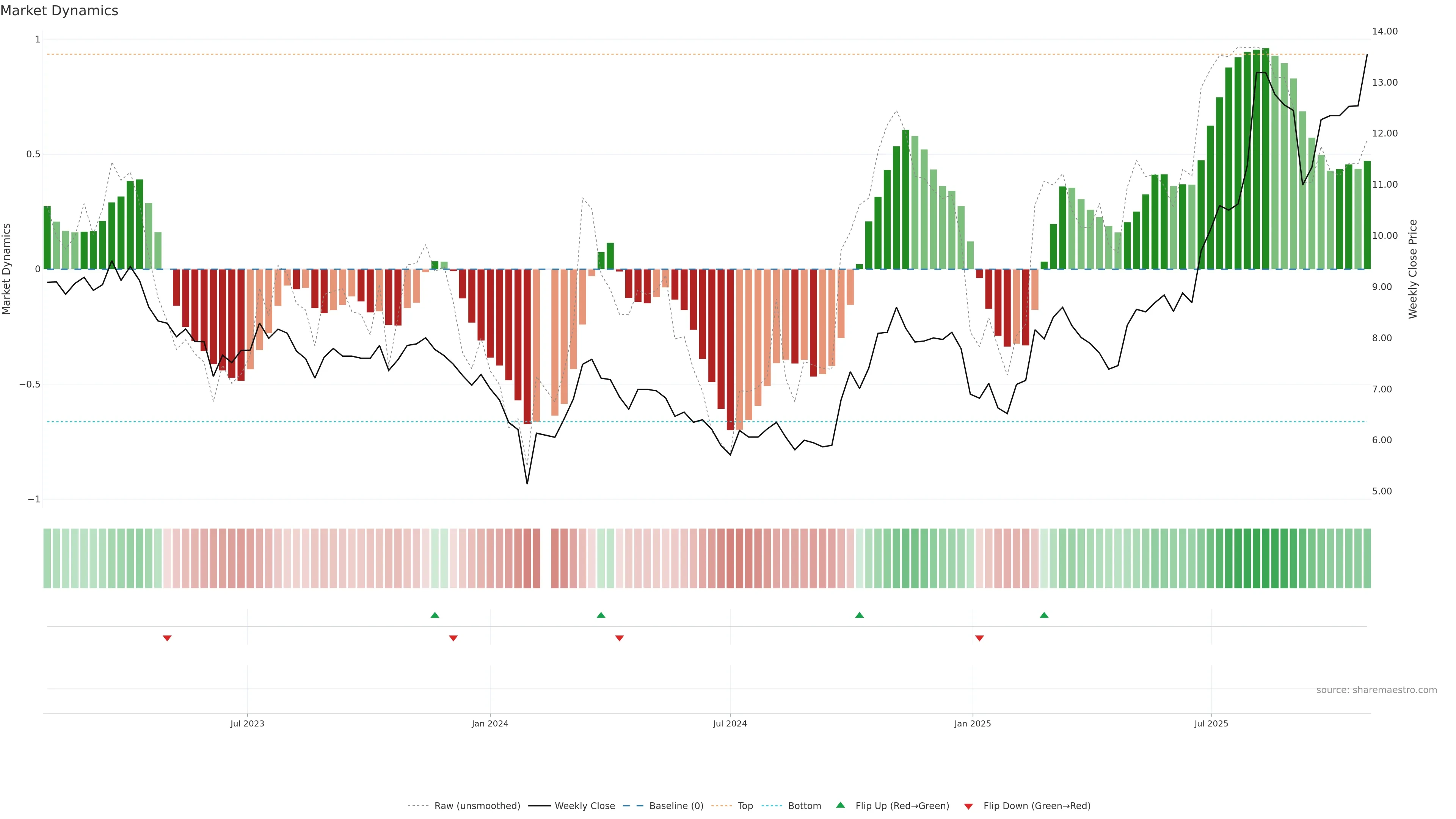The height and width of the screenshot is (819, 1456).
Task: Click the first red Flip Down marker before Jul 2023
Action: click(167, 638)
